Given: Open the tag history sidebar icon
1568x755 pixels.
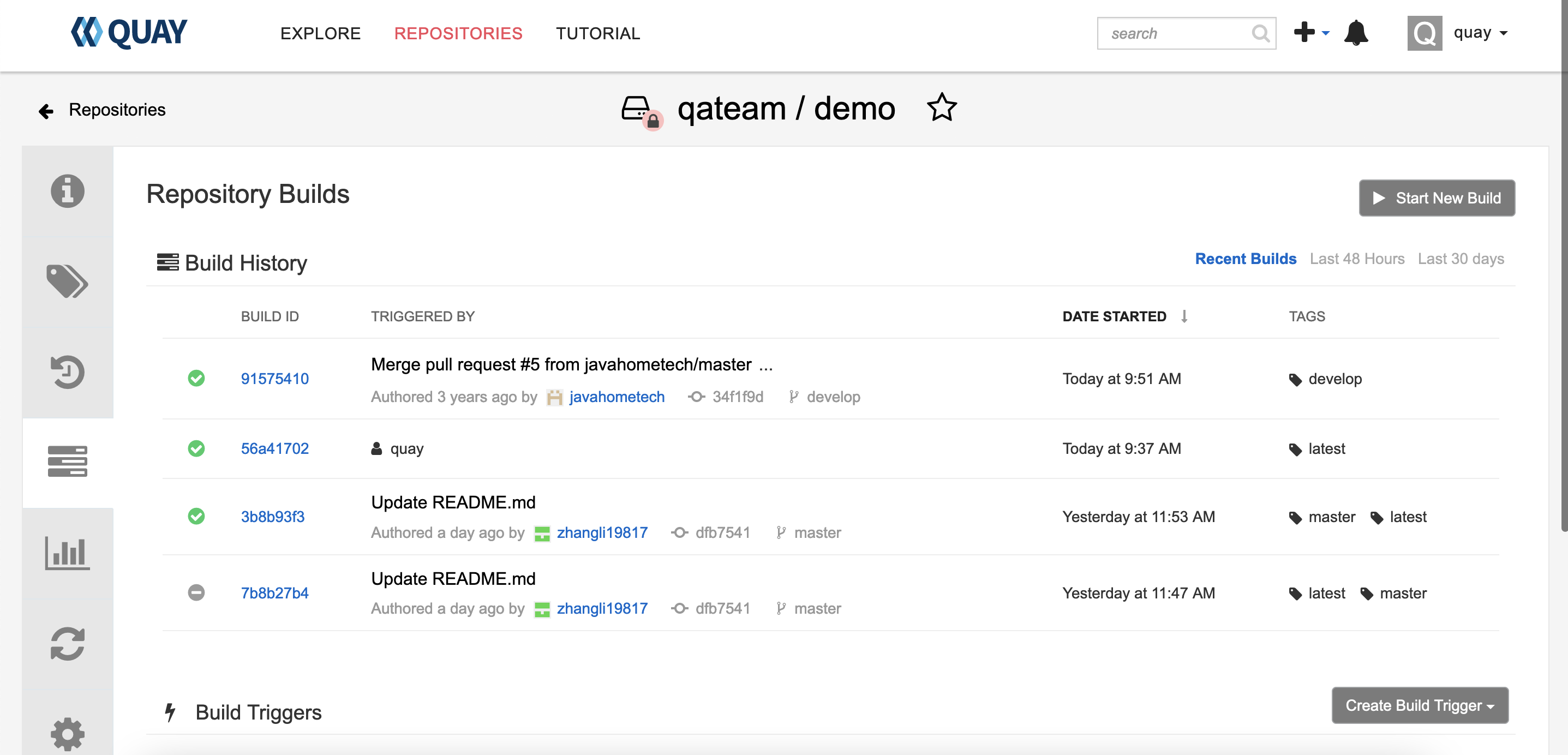Looking at the screenshot, I should pyautogui.click(x=67, y=371).
